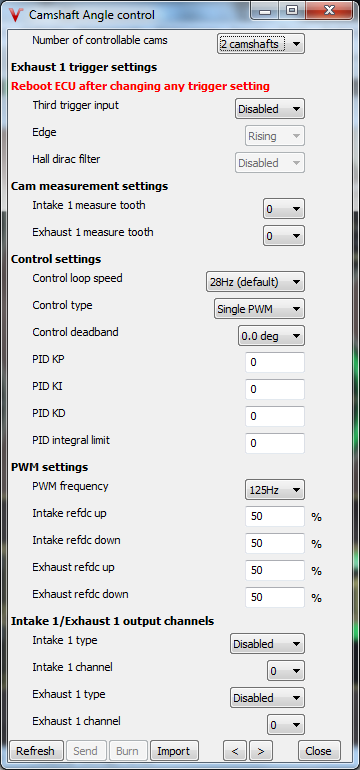Go to next page with > button
The height and width of the screenshot is (770, 360).
tap(261, 751)
